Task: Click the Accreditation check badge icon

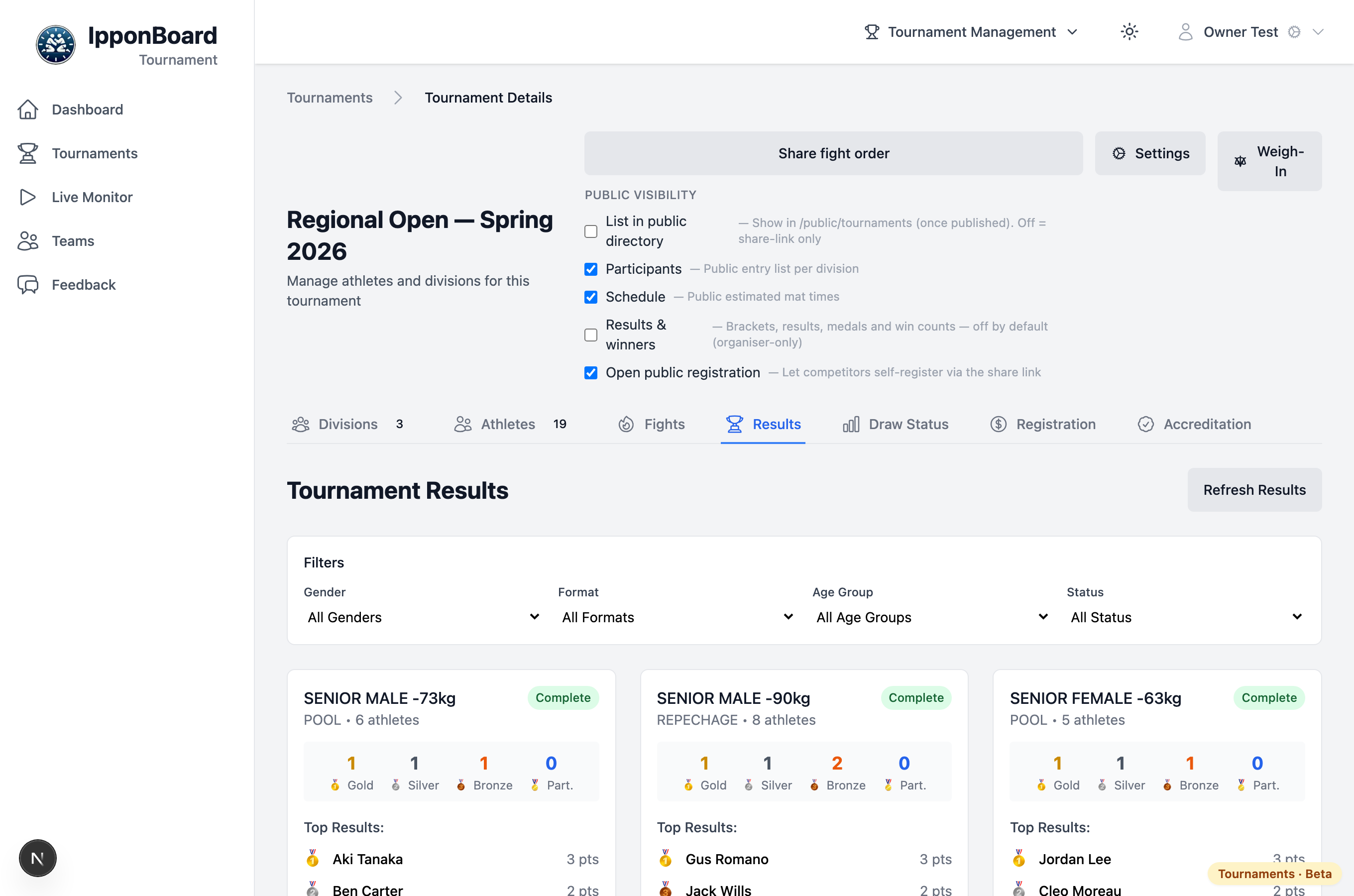Action: pos(1145,424)
